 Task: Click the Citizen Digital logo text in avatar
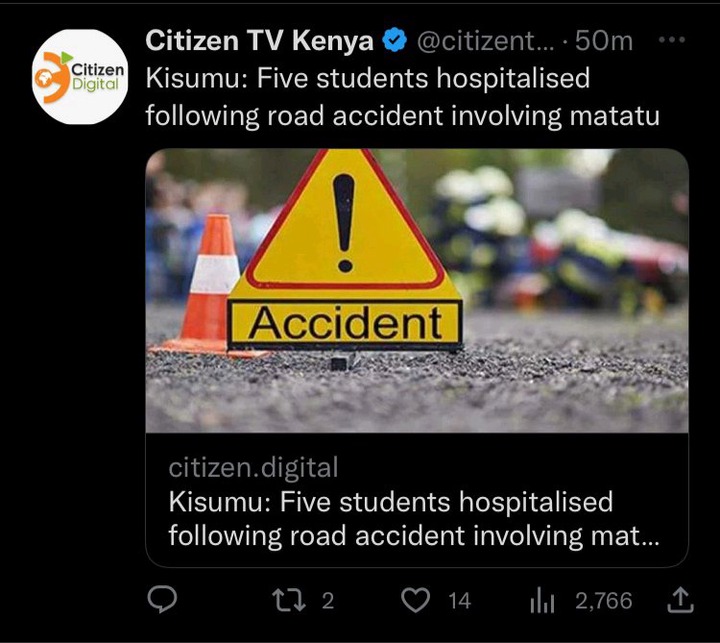(97, 76)
